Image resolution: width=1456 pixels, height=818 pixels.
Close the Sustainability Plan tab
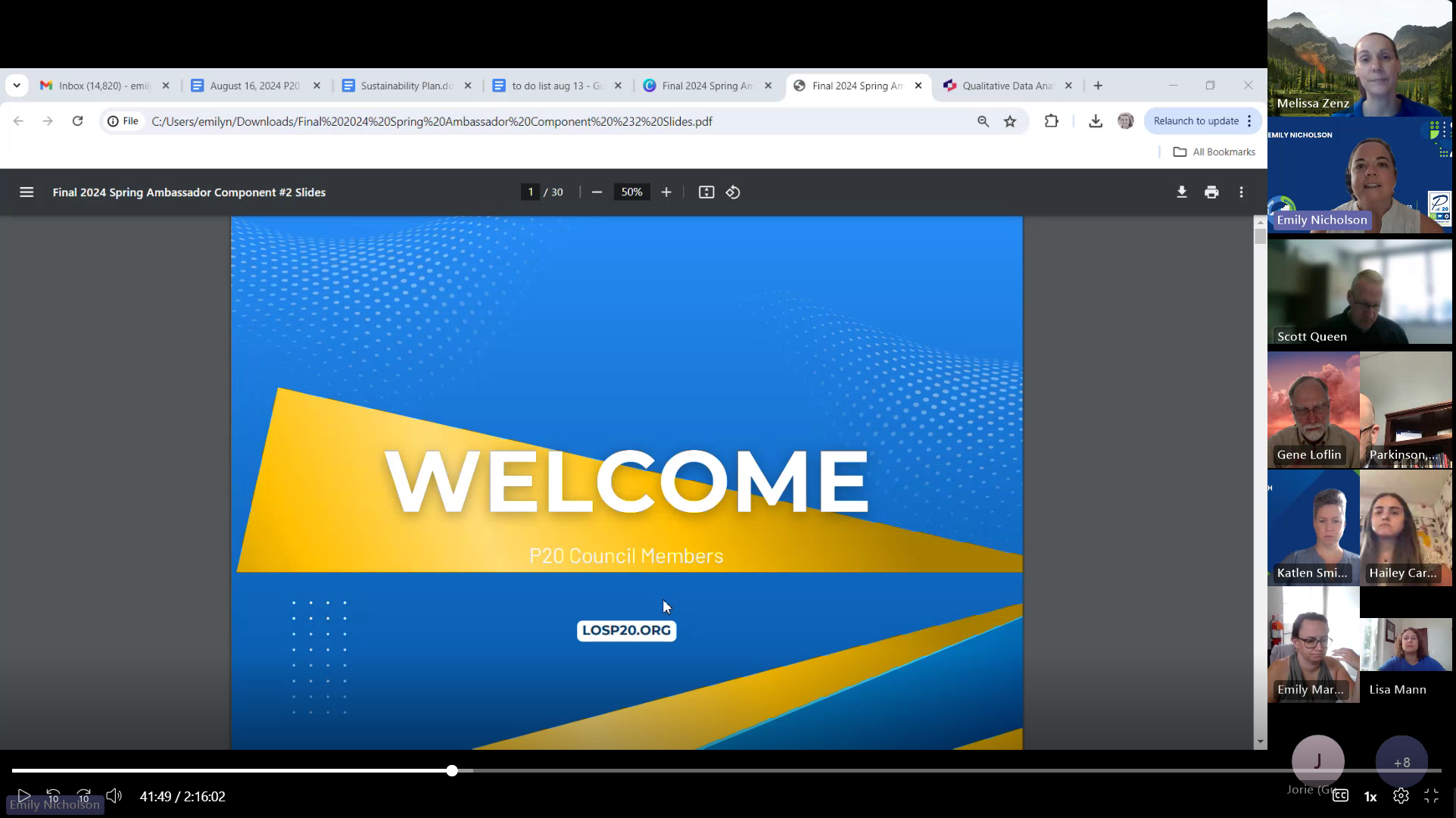tap(468, 86)
